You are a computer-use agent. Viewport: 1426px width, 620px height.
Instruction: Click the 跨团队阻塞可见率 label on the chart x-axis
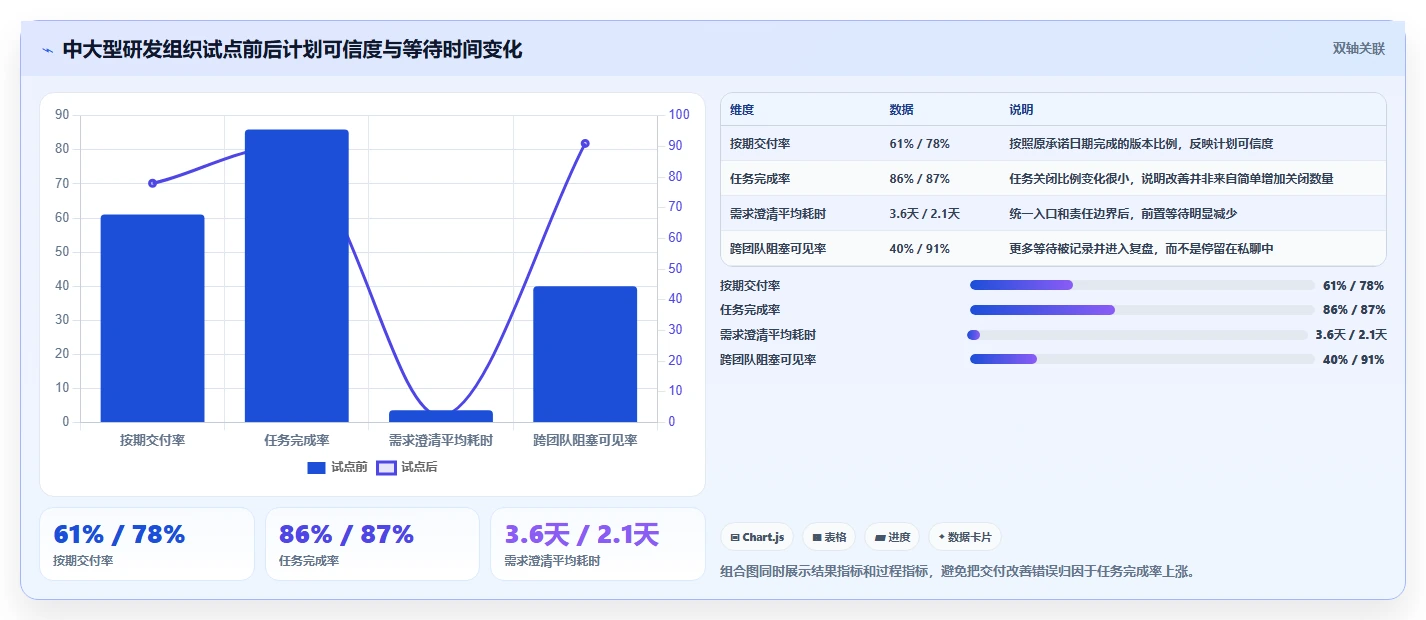pos(585,440)
